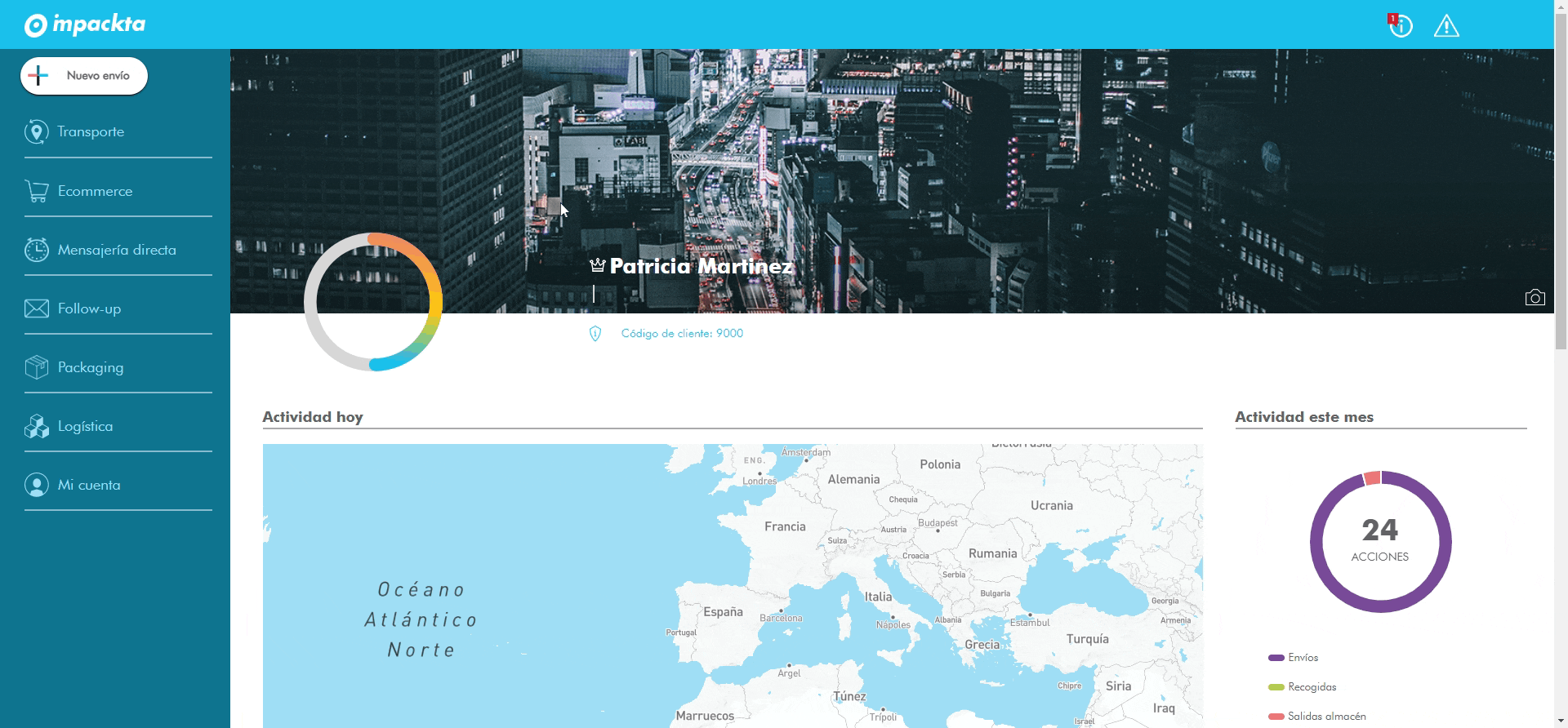Click España on the activity map
The image size is (1568, 728).
724,611
